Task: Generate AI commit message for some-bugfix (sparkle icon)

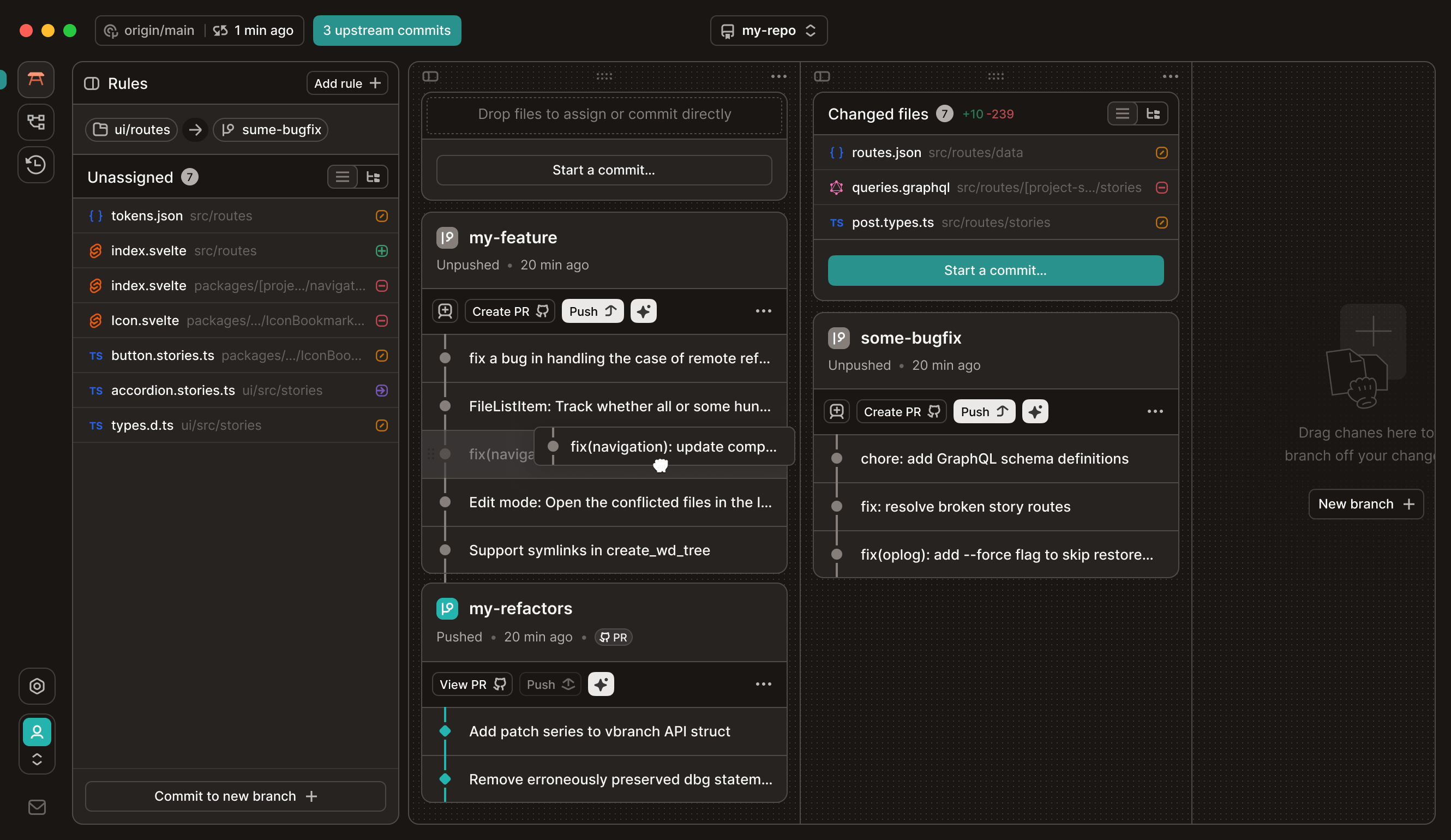Action: tap(1035, 411)
